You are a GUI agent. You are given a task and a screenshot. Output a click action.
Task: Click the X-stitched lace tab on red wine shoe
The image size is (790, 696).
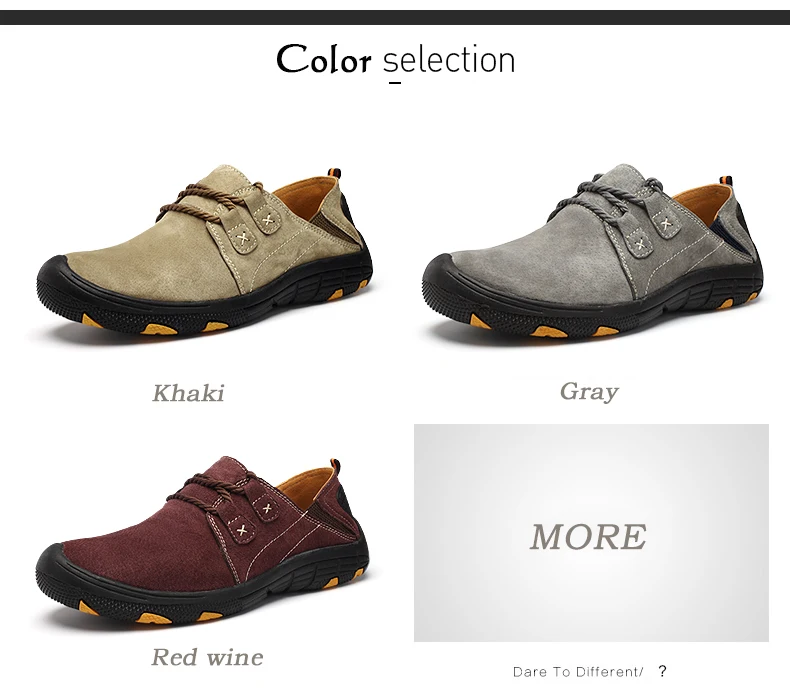(x=242, y=530)
